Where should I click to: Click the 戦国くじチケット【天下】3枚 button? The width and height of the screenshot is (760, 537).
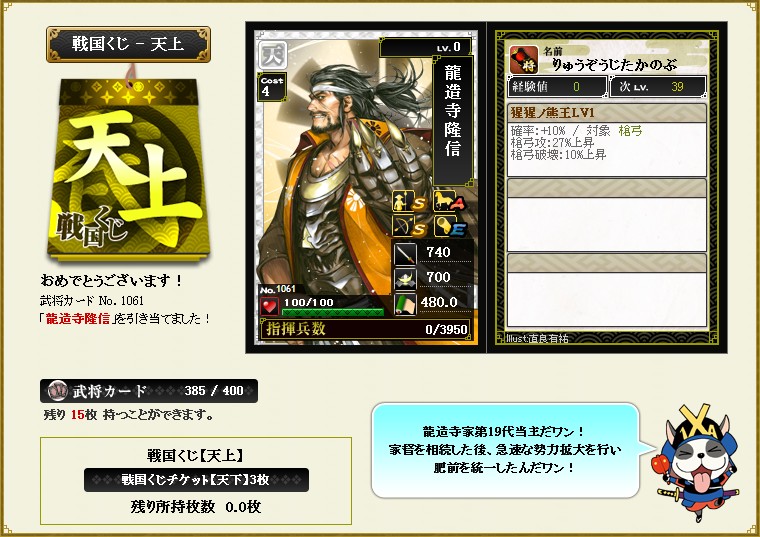point(196,480)
